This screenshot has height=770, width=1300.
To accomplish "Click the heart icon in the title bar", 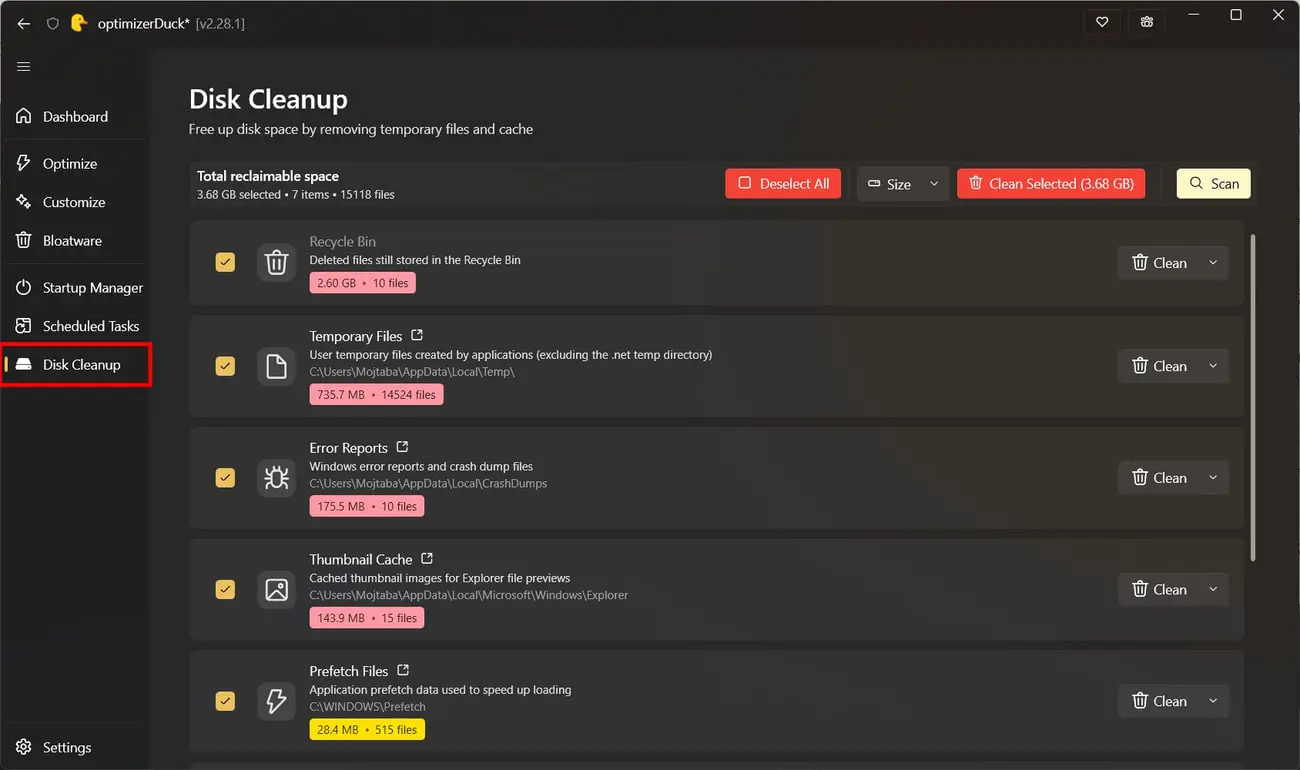I will point(1102,22).
